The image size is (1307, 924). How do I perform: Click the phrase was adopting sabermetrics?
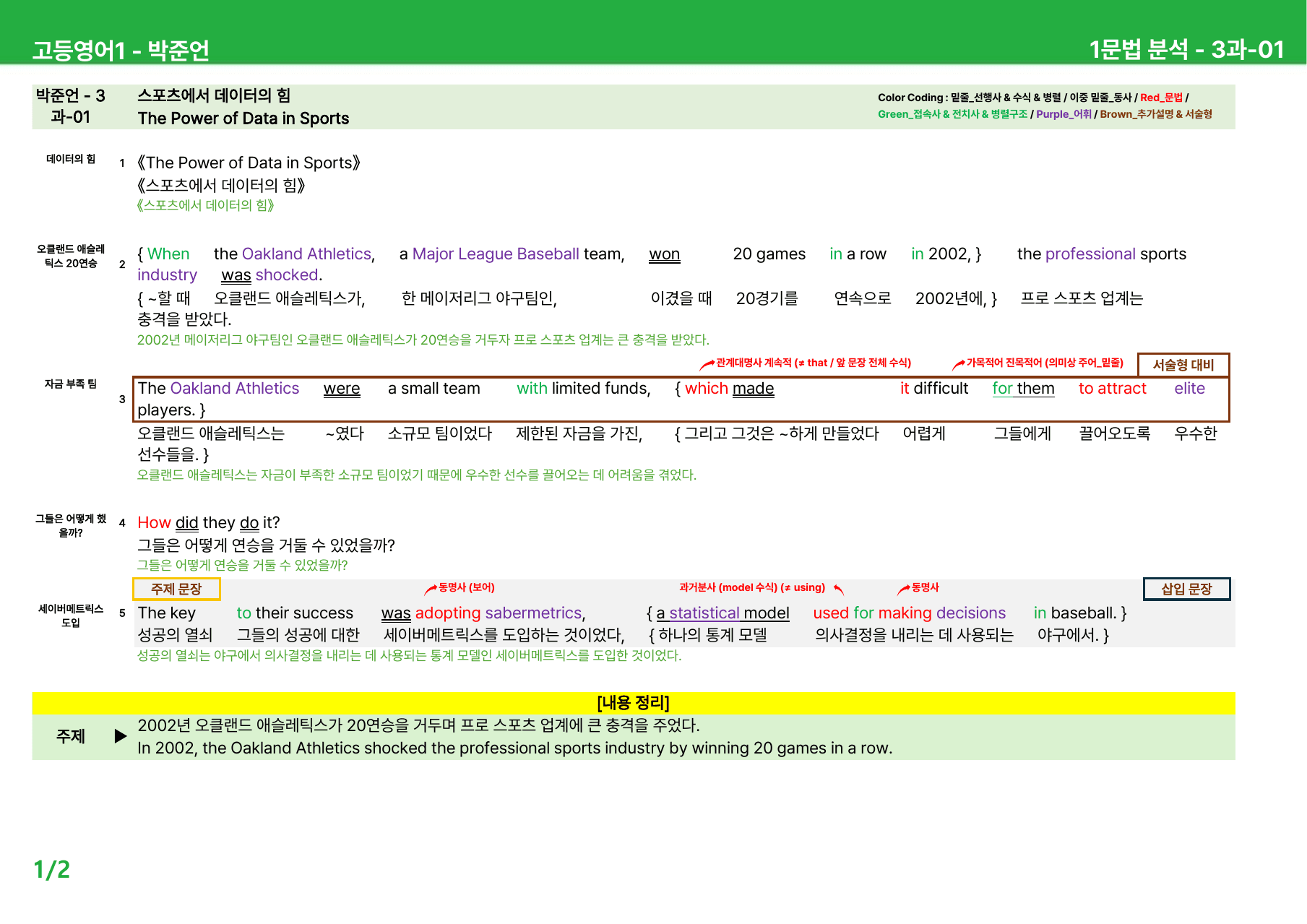click(483, 613)
